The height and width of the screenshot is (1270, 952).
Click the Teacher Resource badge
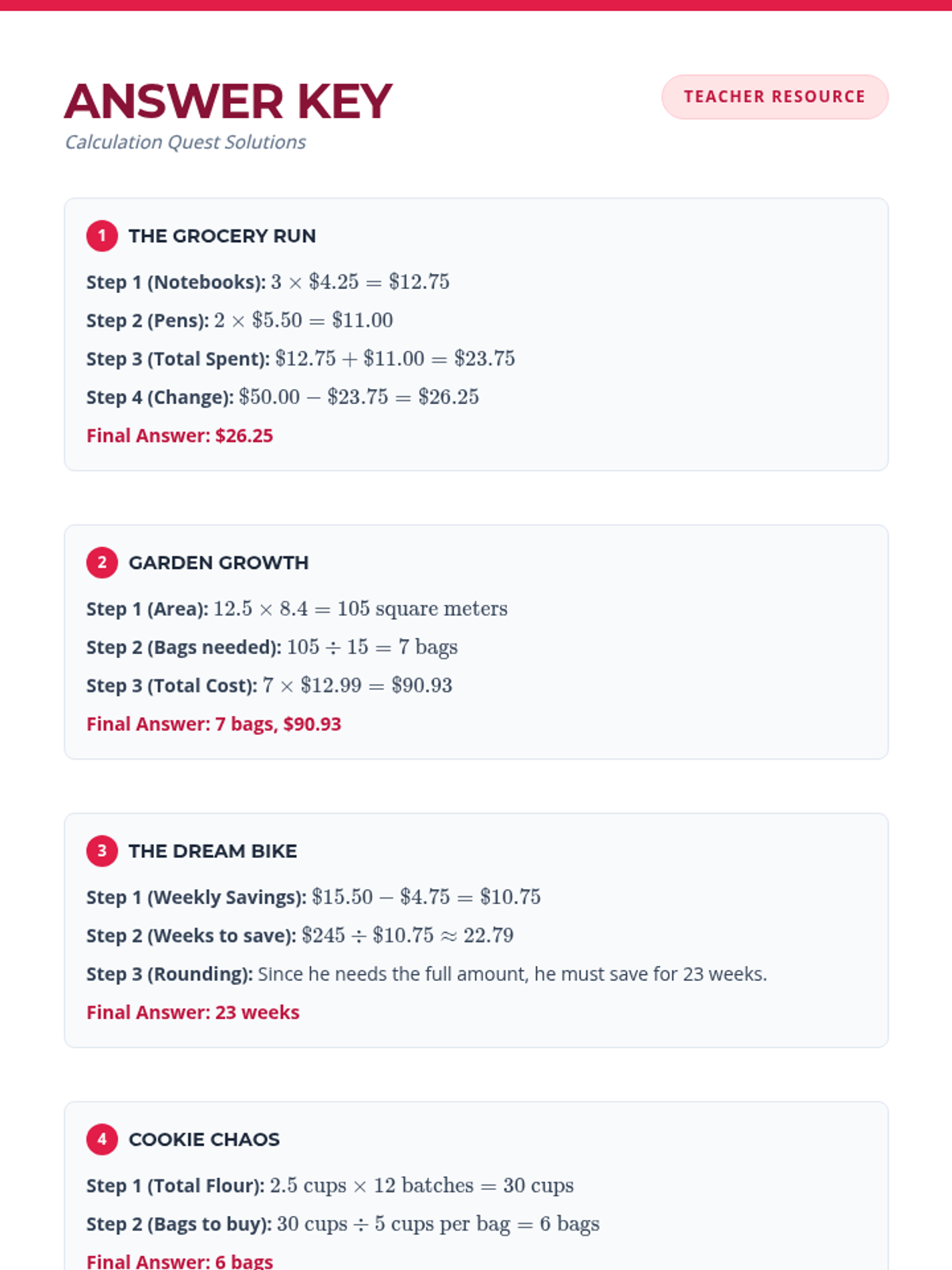774,97
